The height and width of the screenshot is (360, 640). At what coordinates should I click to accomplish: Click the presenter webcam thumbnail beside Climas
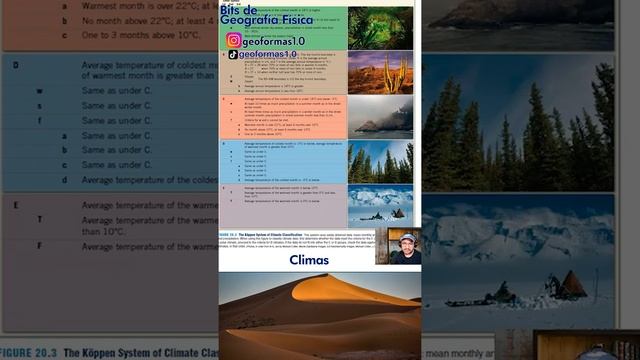point(398,246)
